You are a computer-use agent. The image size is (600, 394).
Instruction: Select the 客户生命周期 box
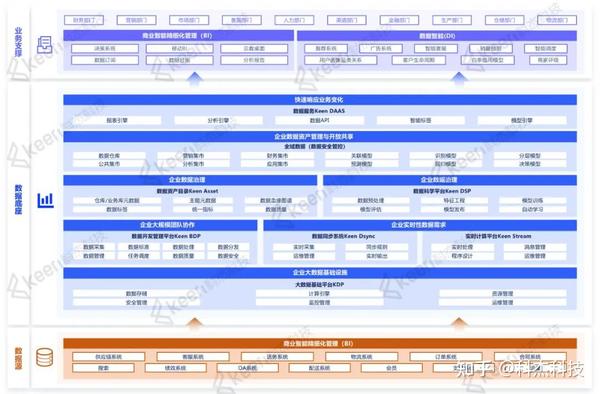pos(419,60)
